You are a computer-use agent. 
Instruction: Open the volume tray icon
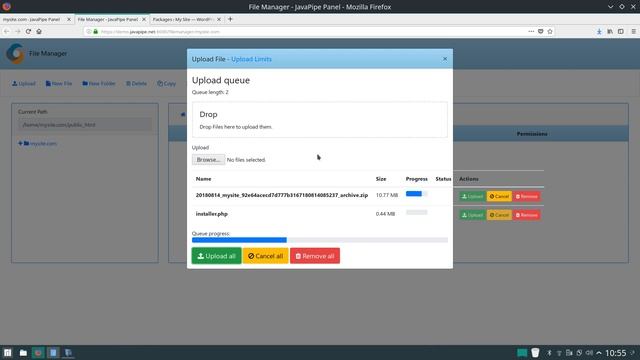coord(589,353)
